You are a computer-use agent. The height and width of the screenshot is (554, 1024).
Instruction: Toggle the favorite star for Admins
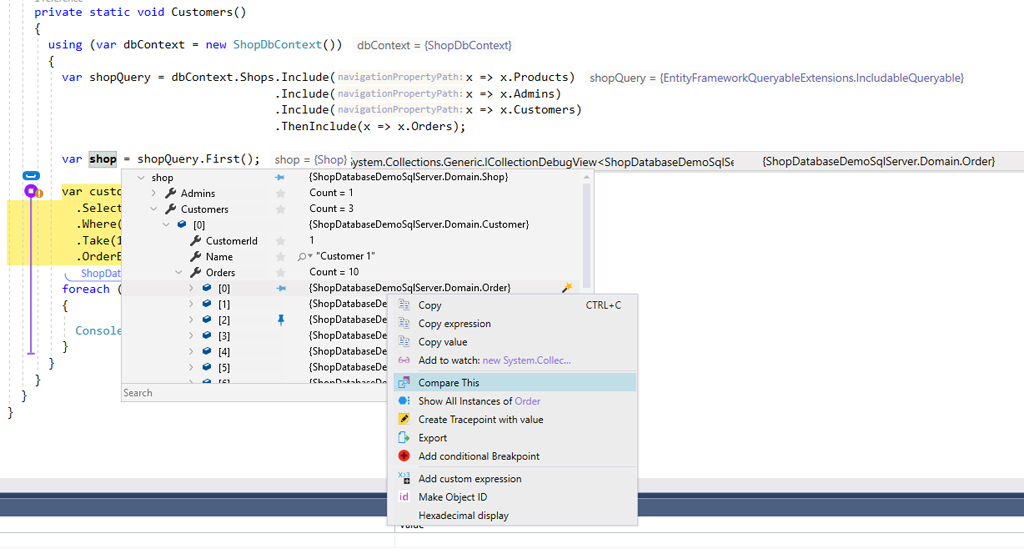coord(281,193)
